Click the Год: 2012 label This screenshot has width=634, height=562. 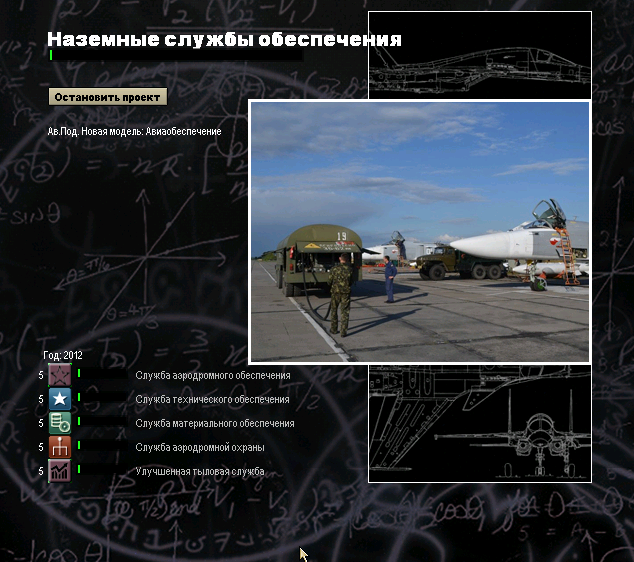(x=63, y=355)
